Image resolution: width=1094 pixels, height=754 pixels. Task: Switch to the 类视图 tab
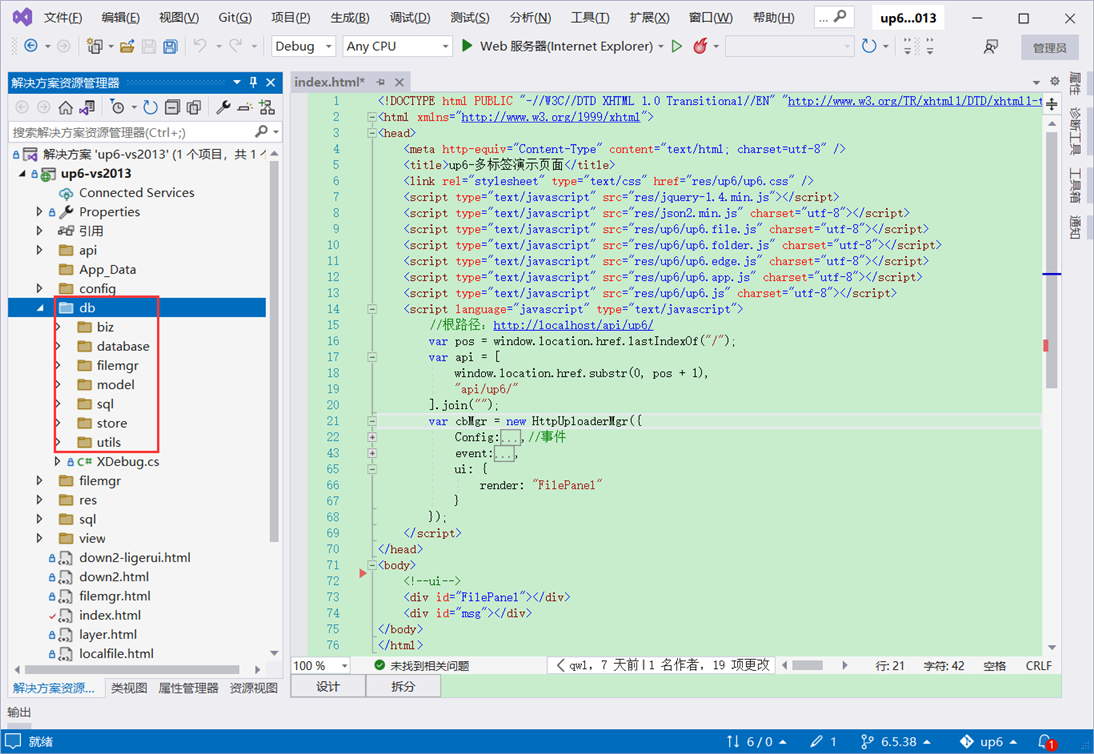(129, 688)
